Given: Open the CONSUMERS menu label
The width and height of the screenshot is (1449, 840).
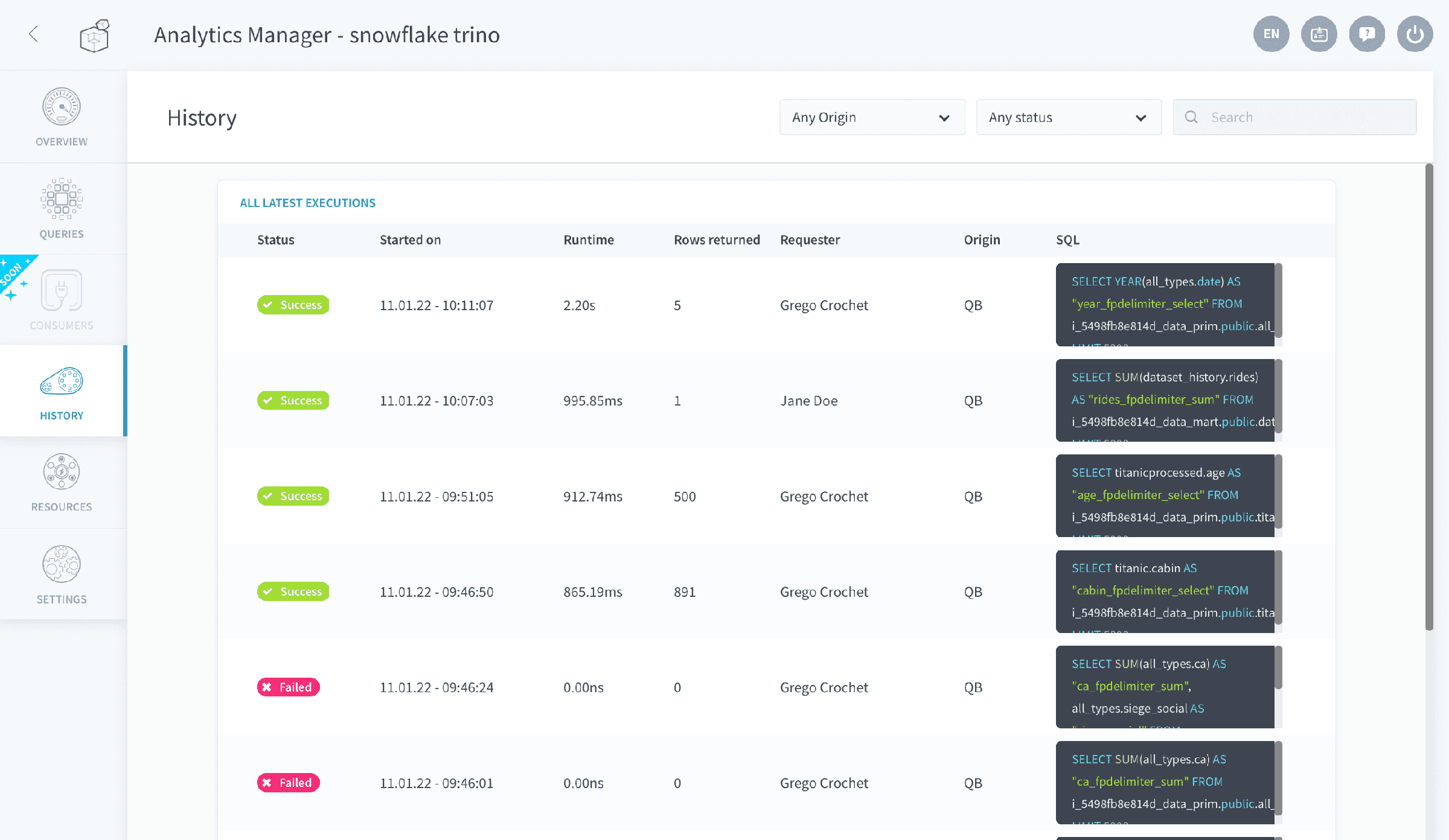Looking at the screenshot, I should (x=62, y=326).
